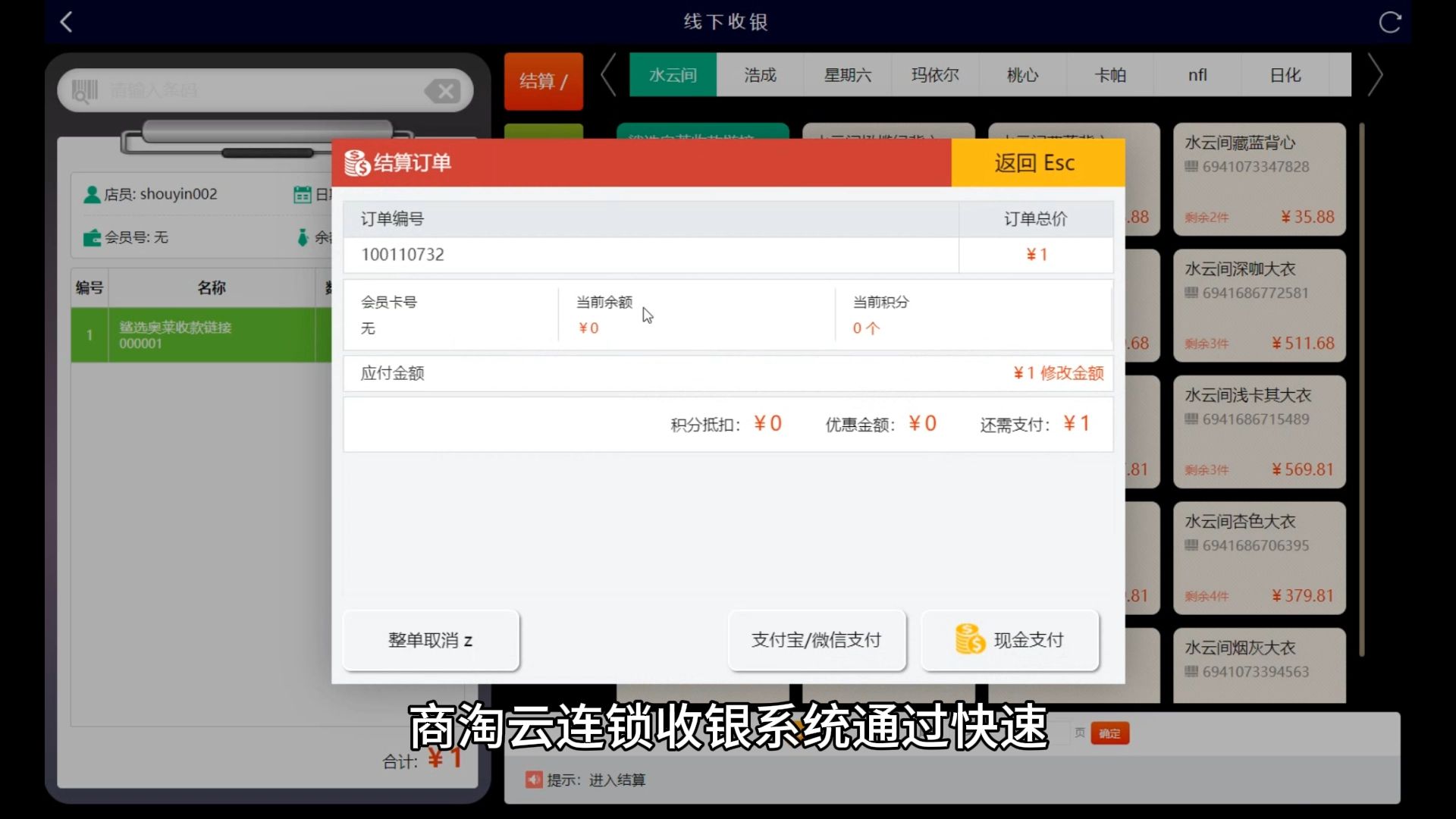1456x819 pixels.
Task: Cancel the order with 整单取消 z
Action: click(x=431, y=640)
